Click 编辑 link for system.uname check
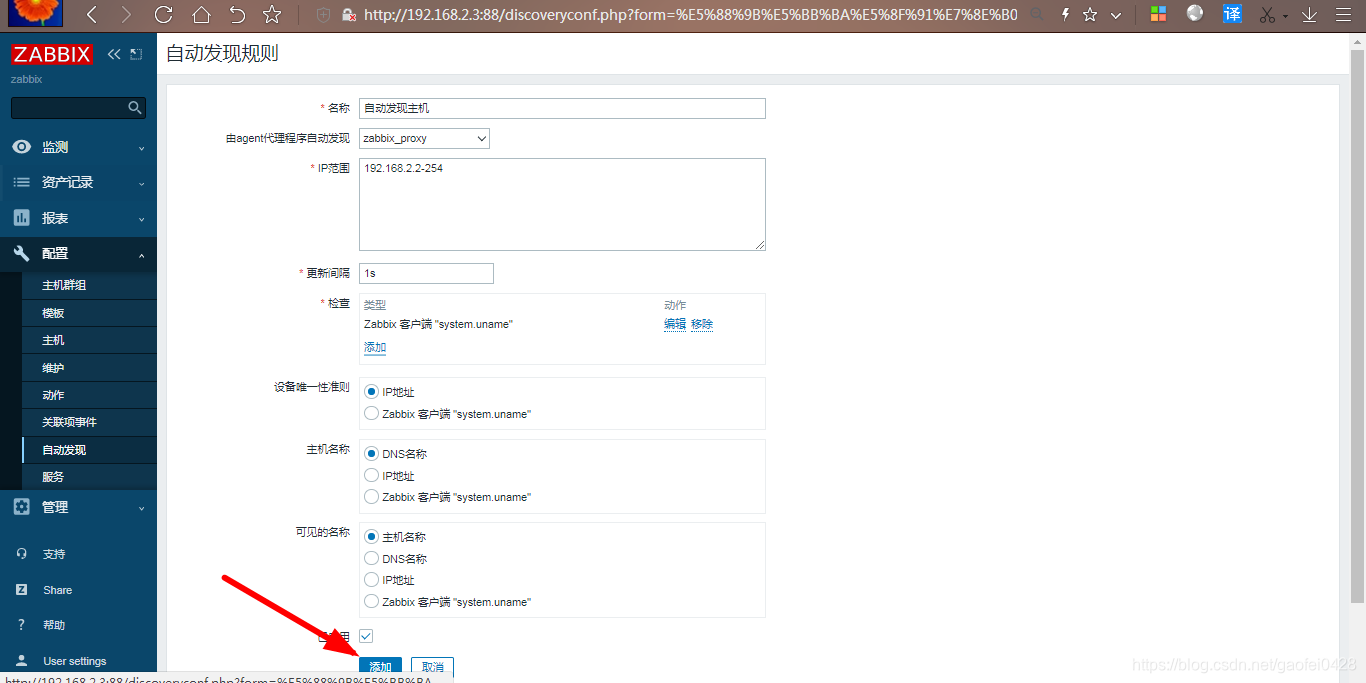The image size is (1366, 683). point(675,324)
